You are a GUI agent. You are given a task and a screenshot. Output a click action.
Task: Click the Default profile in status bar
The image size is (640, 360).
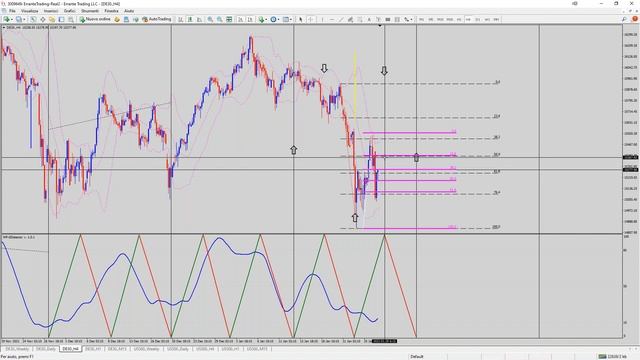coord(417,356)
